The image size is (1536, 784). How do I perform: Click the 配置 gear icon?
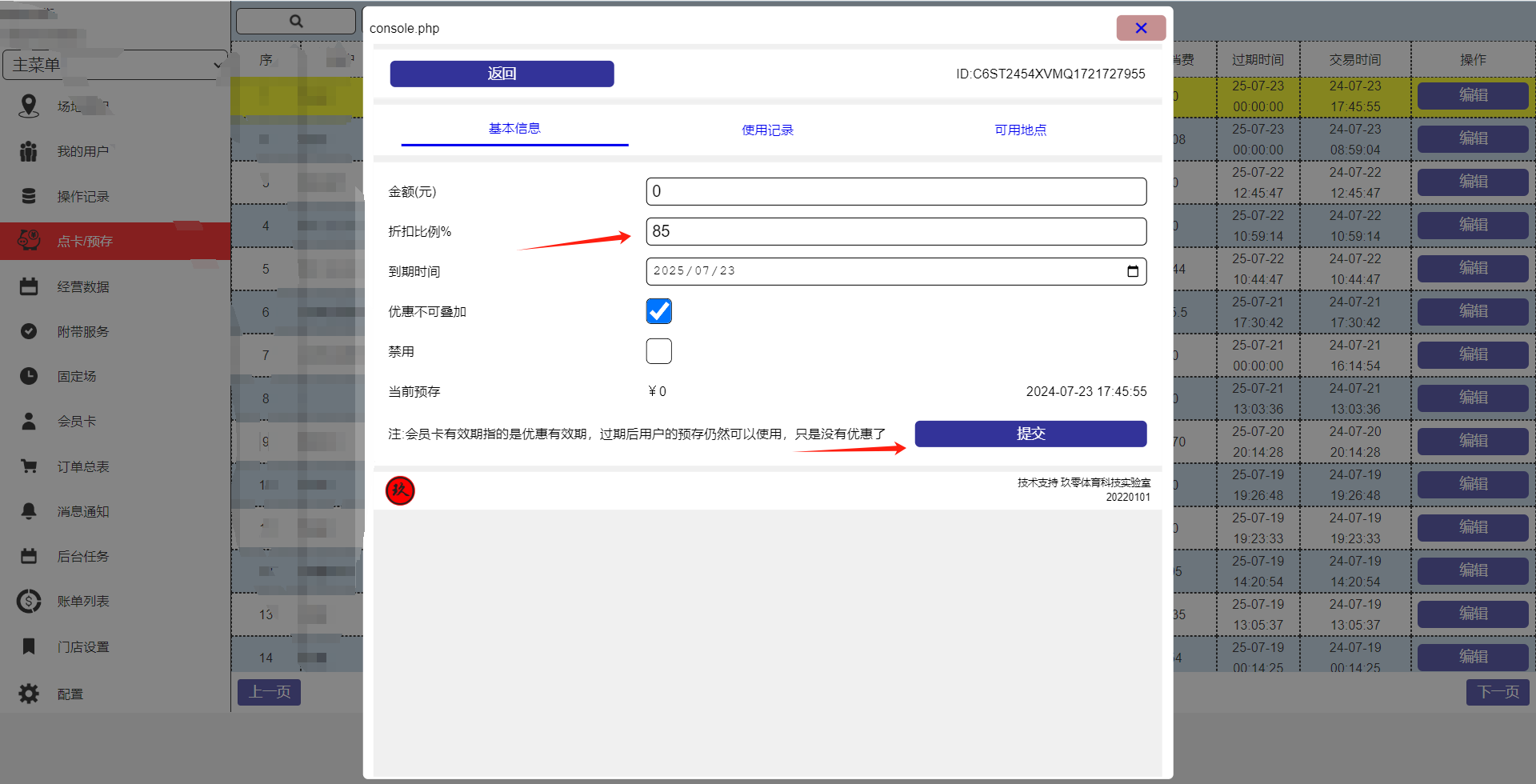pos(29,694)
